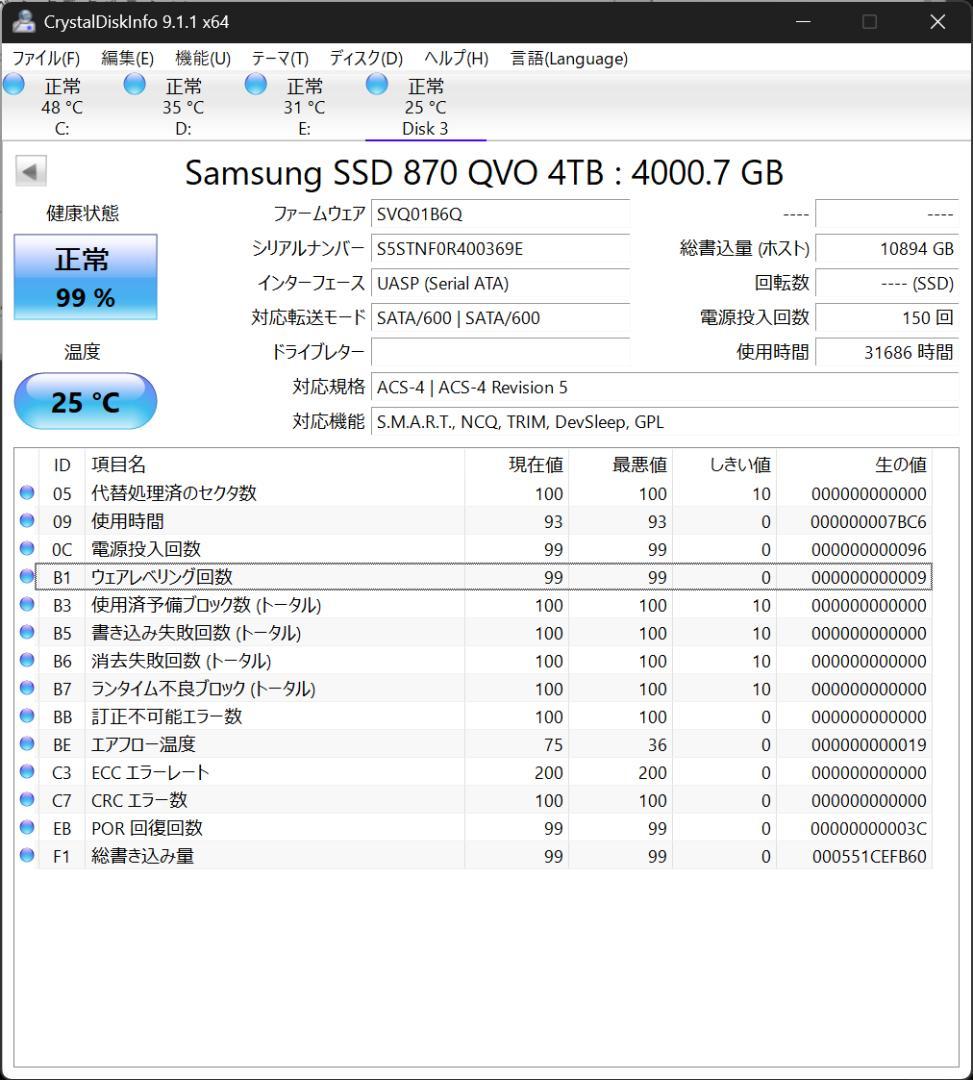Select the エアフロー温度 row
Image resolution: width=973 pixels, height=1080 pixels.
tap(474, 744)
